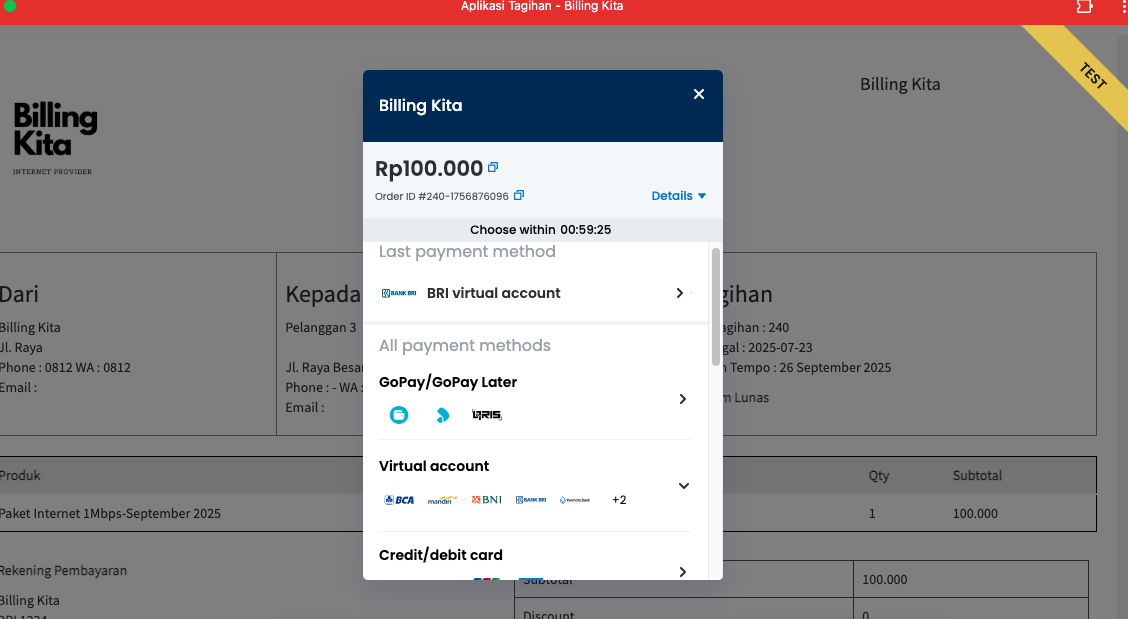Click the GoPay wallet icon

click(399, 415)
